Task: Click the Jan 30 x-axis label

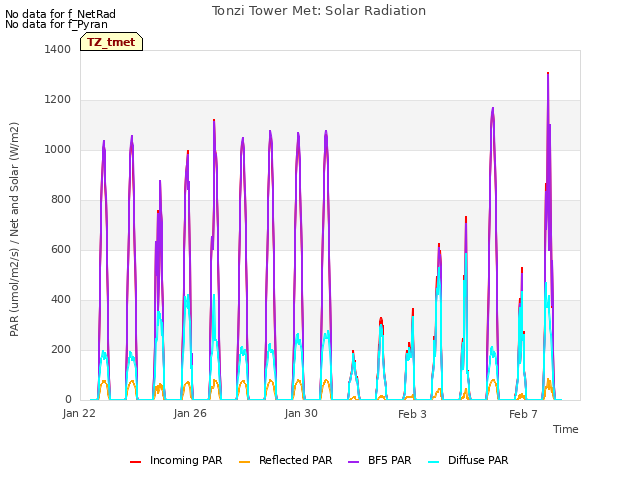Action: (x=301, y=413)
